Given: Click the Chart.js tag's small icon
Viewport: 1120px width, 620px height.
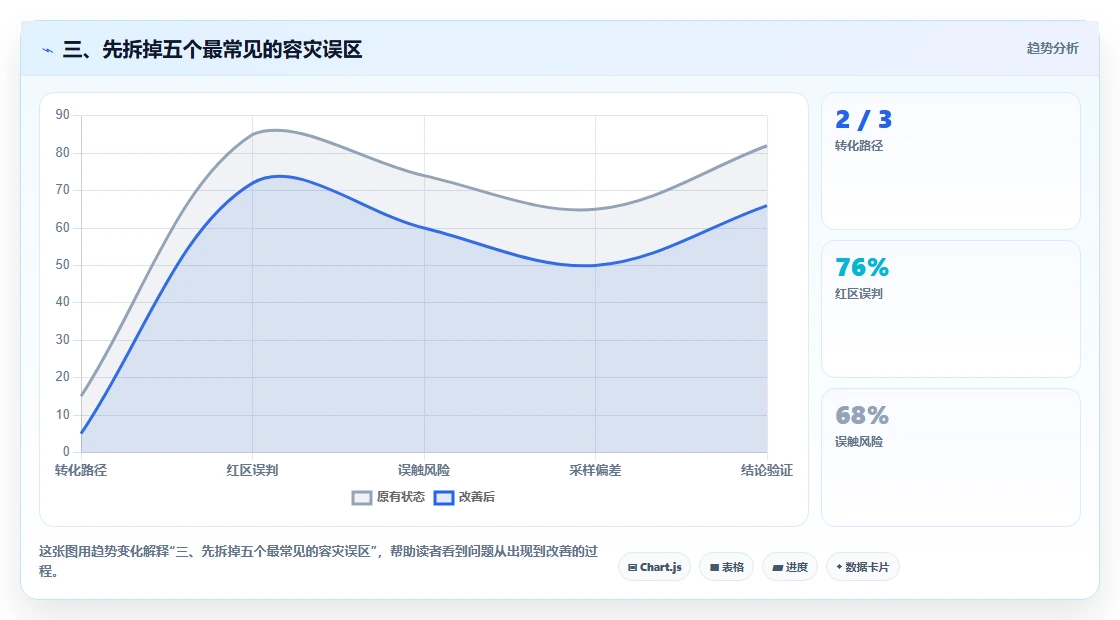Looking at the screenshot, I should point(632,568).
